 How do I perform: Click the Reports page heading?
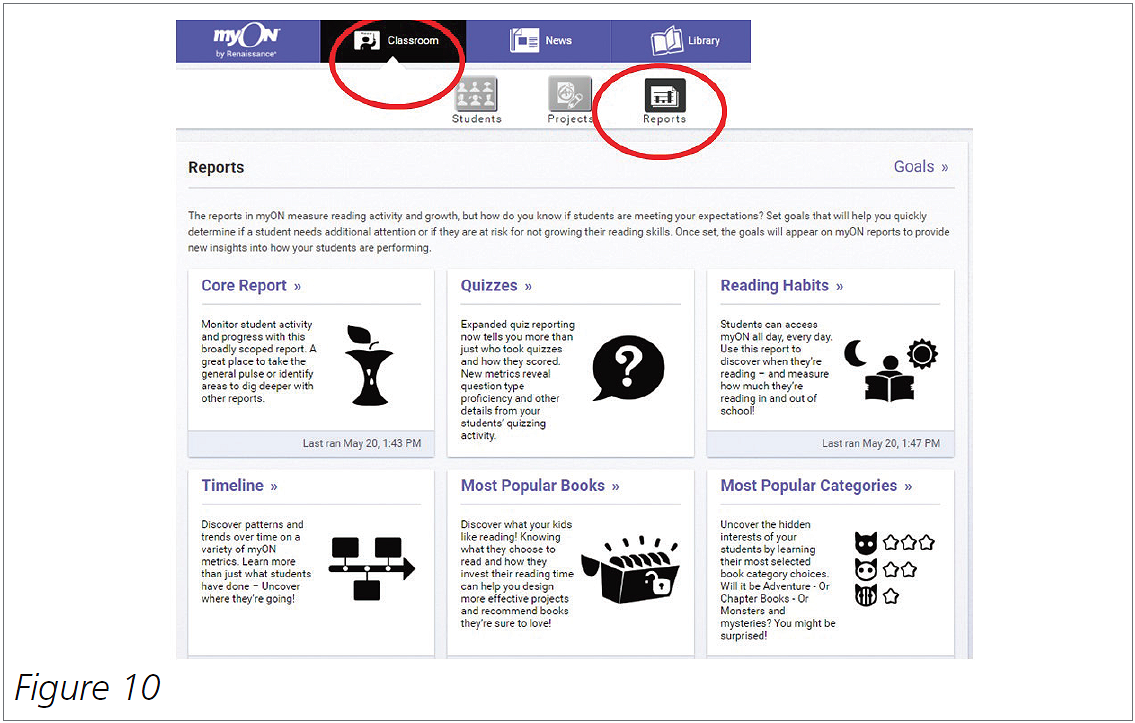216,167
